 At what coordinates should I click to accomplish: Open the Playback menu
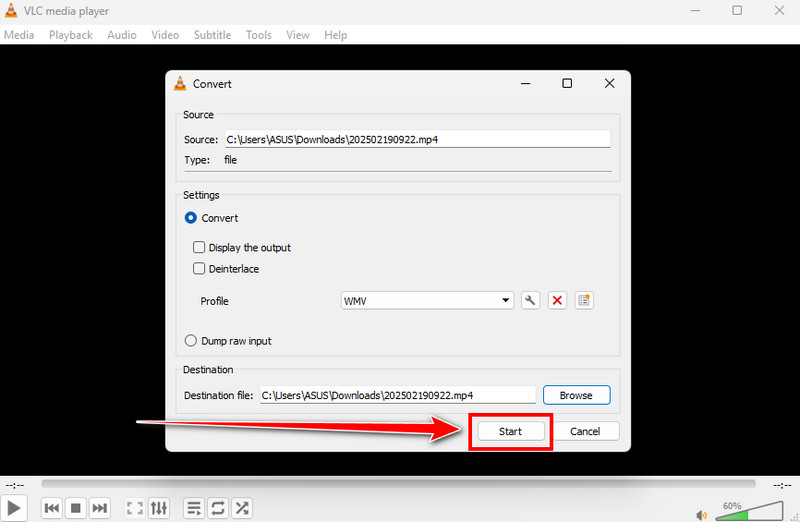[70, 35]
